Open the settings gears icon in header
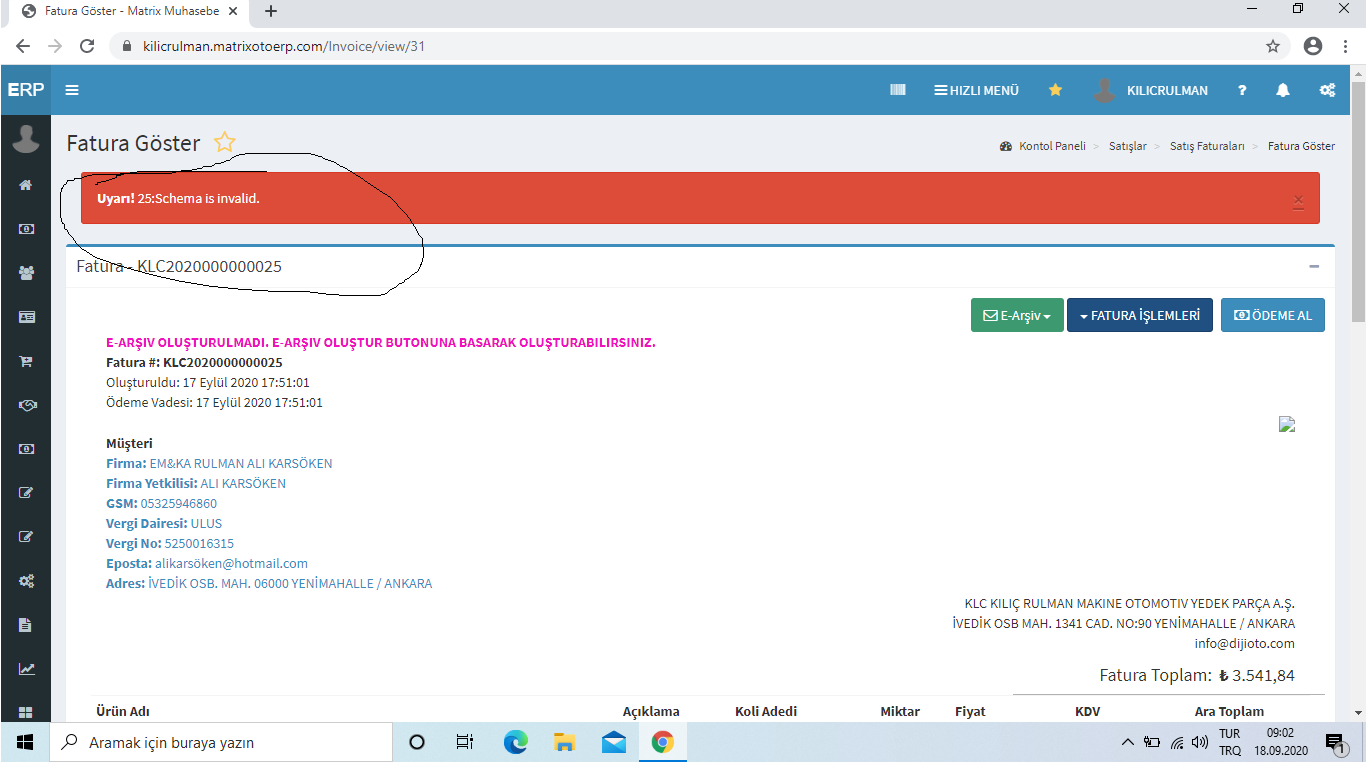The width and height of the screenshot is (1366, 768). click(1327, 90)
